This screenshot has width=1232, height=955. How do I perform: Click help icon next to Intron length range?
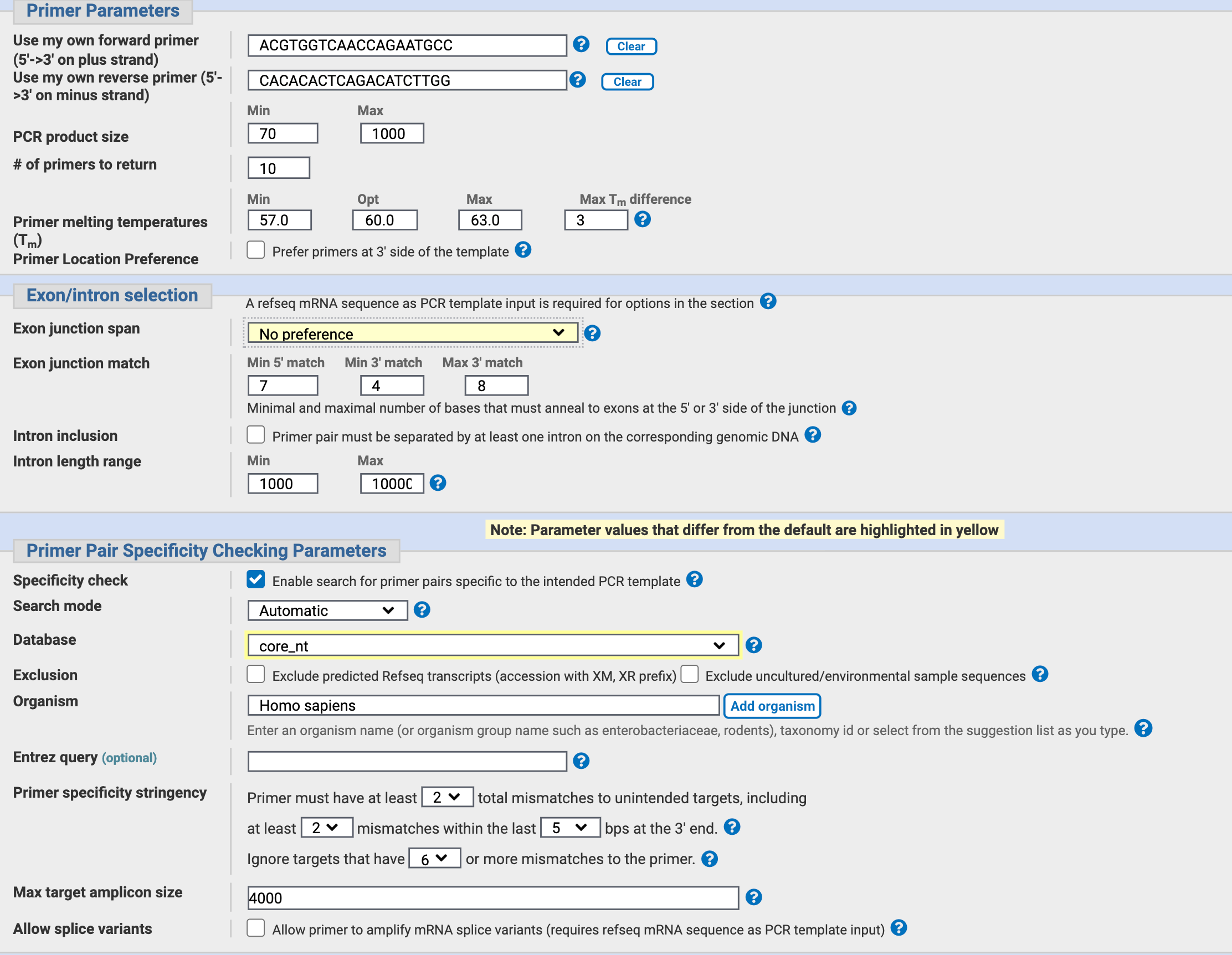(x=437, y=483)
